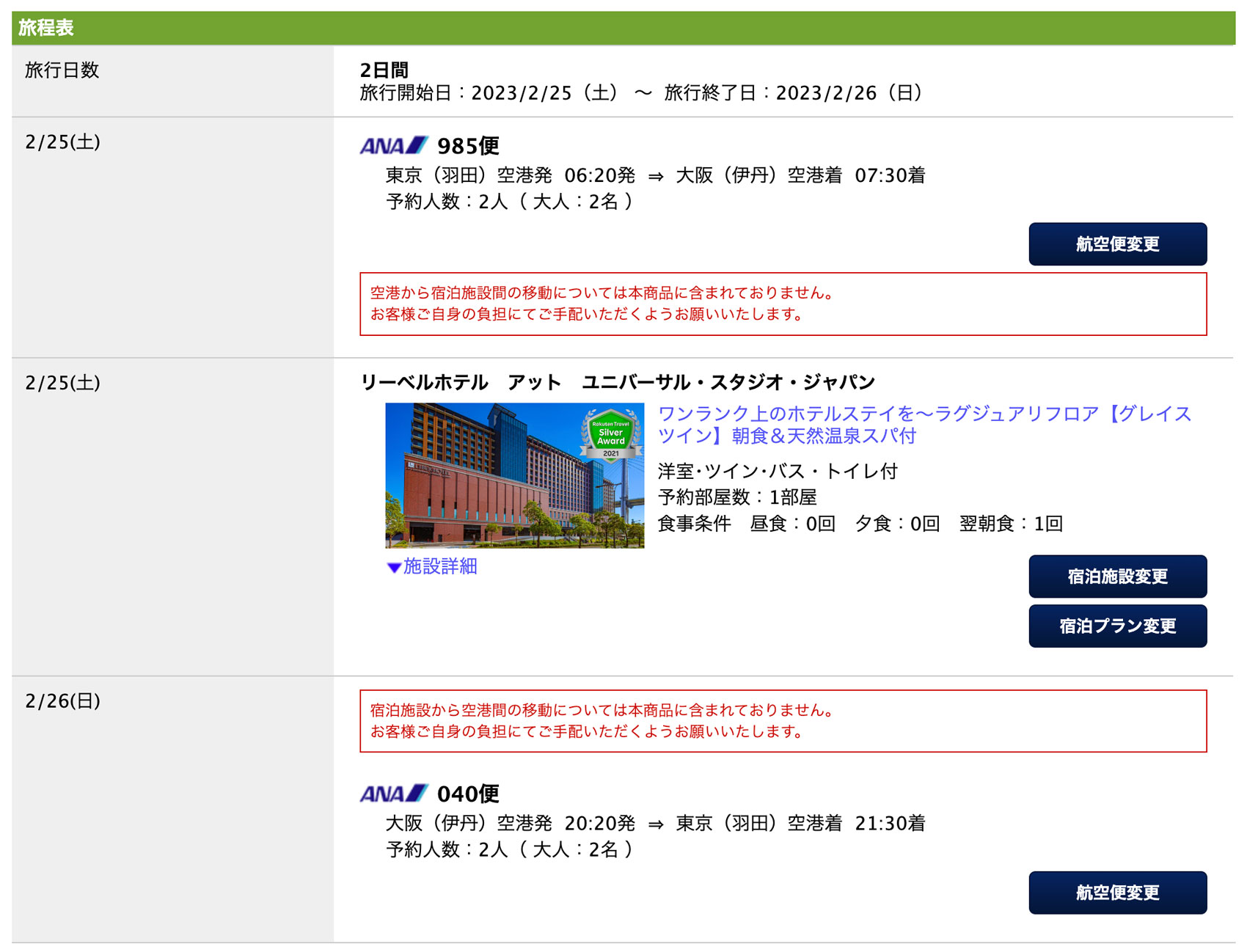Click the ANA logo beside flight 985便
1247x952 pixels.
(394, 145)
